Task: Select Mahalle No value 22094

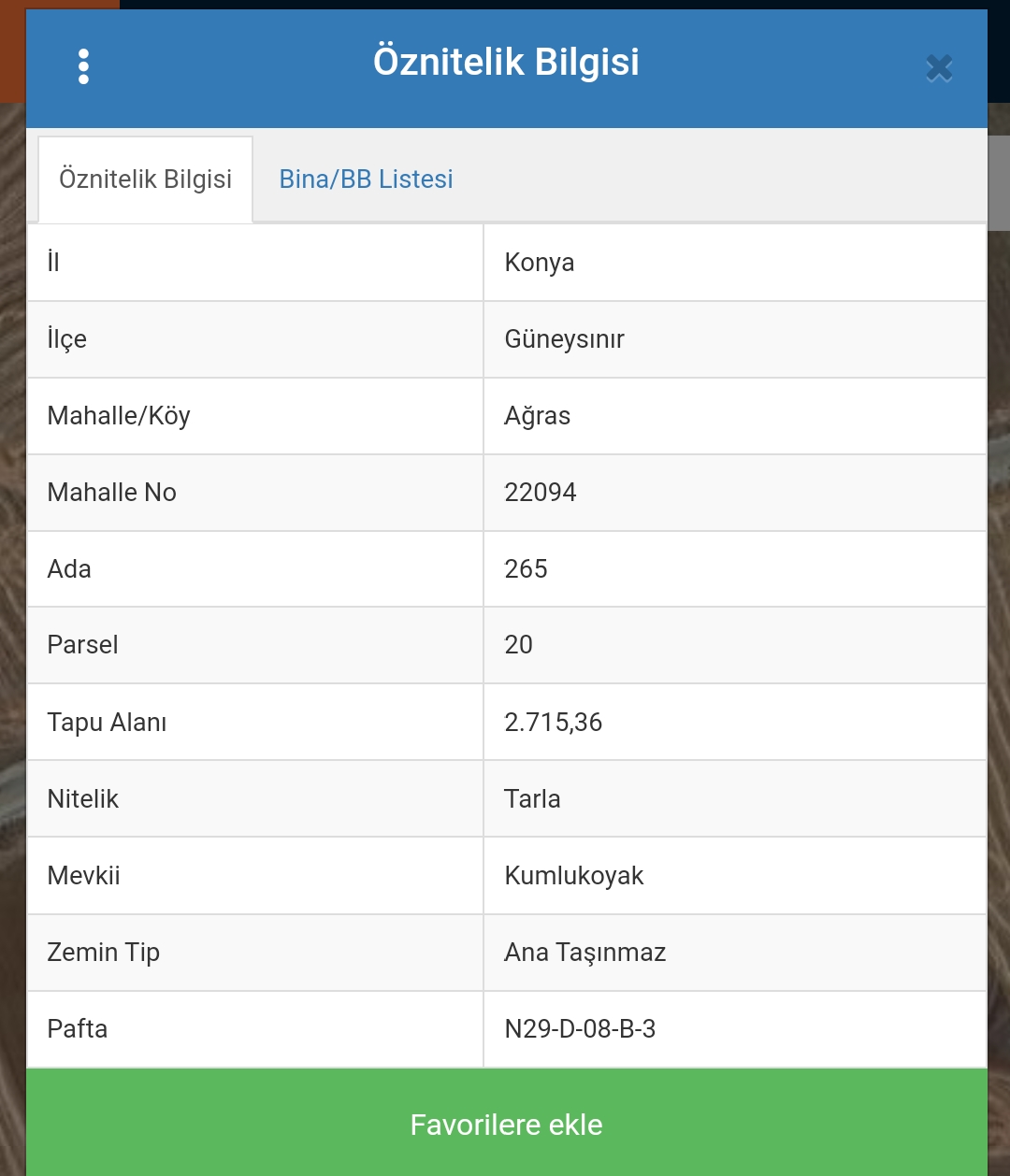Action: tap(541, 493)
